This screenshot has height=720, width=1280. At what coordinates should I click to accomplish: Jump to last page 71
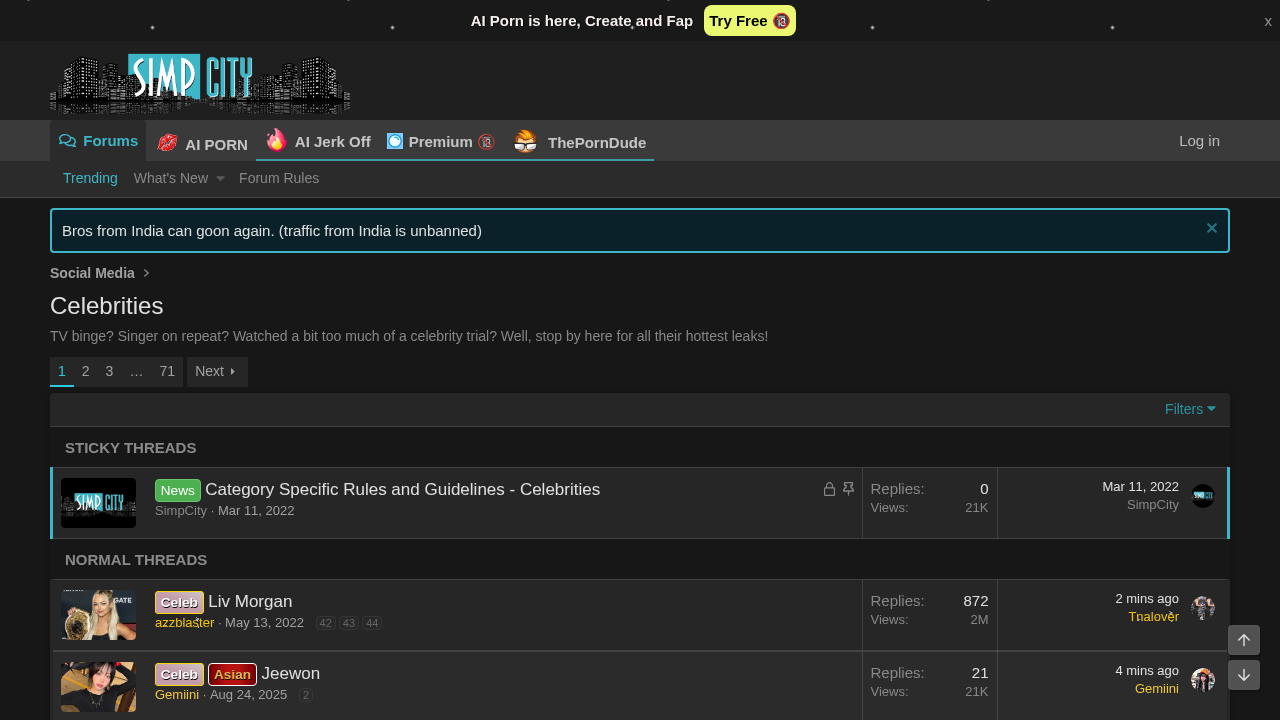[x=167, y=371]
